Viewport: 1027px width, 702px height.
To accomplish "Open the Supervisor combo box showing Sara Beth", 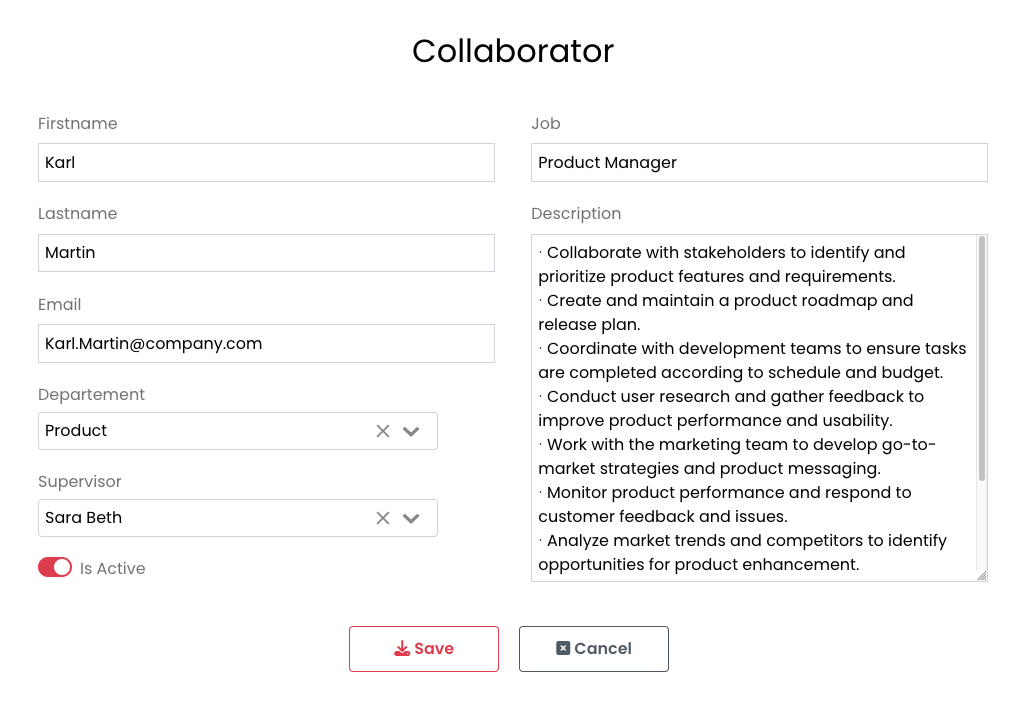I will pos(200,518).
